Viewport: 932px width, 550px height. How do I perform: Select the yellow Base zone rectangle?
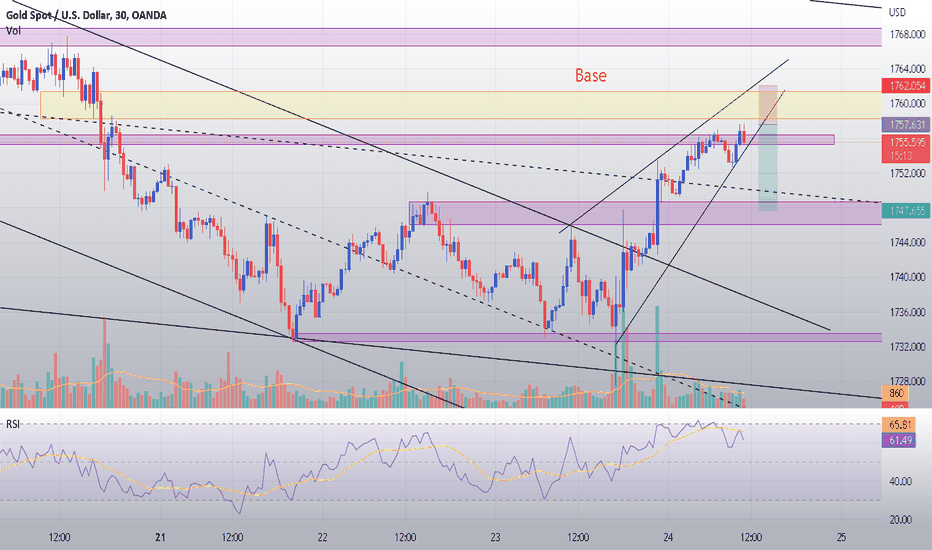[x=461, y=105]
